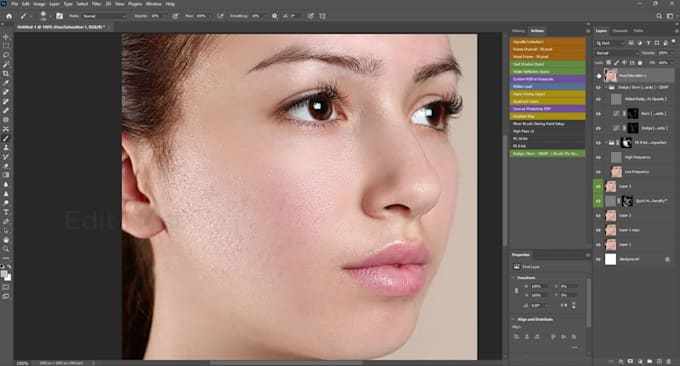This screenshot has width=680, height=366.
Task: Delete the selected layer with trash icon
Action: coord(668,361)
